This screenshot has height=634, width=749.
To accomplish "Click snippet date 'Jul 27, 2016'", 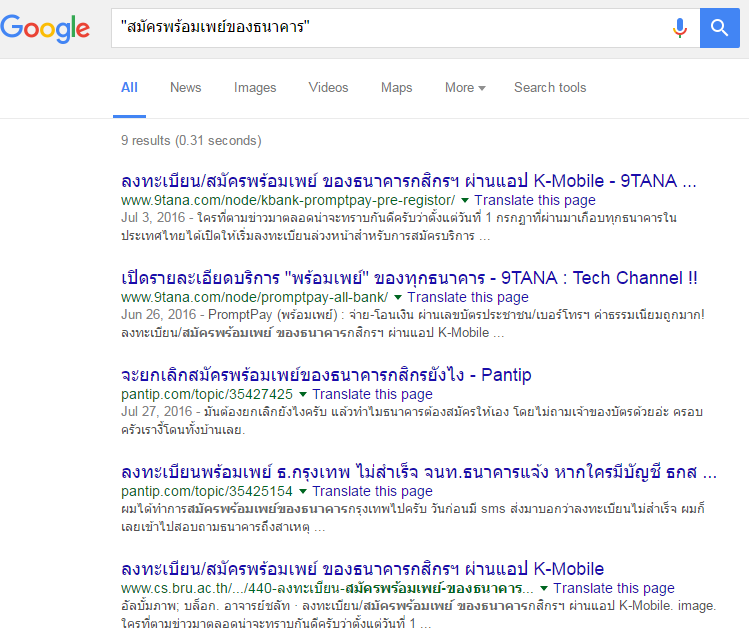I will (156, 411).
